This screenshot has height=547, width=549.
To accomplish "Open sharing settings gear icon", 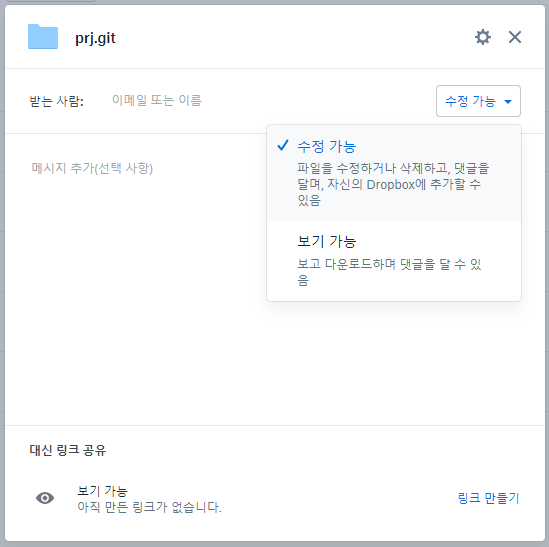I will coord(483,37).
